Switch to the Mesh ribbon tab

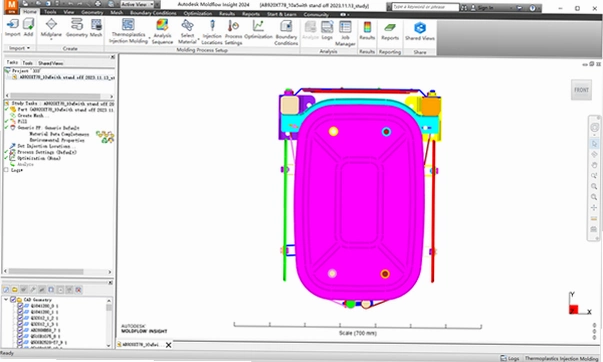[117, 12]
